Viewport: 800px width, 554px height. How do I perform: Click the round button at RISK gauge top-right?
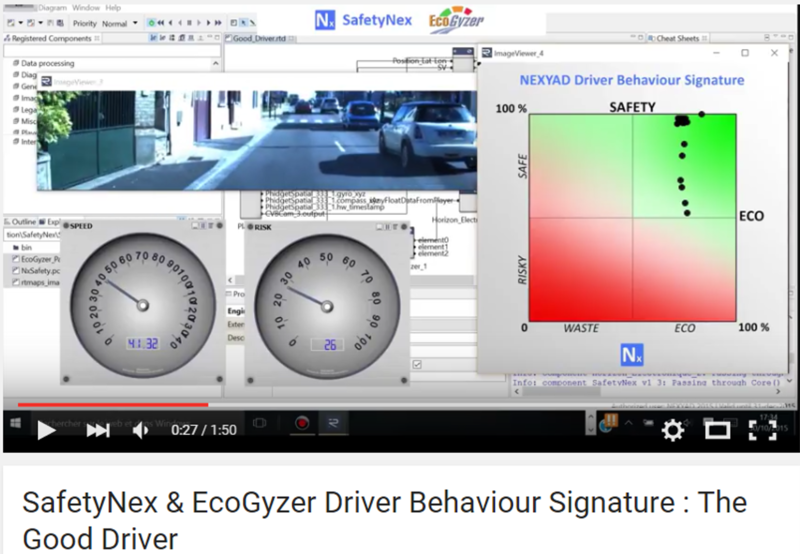pyautogui.click(x=404, y=226)
